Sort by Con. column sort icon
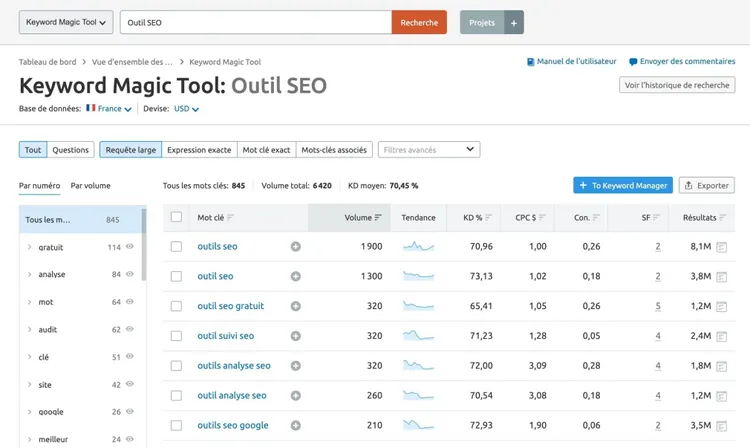 coord(596,218)
